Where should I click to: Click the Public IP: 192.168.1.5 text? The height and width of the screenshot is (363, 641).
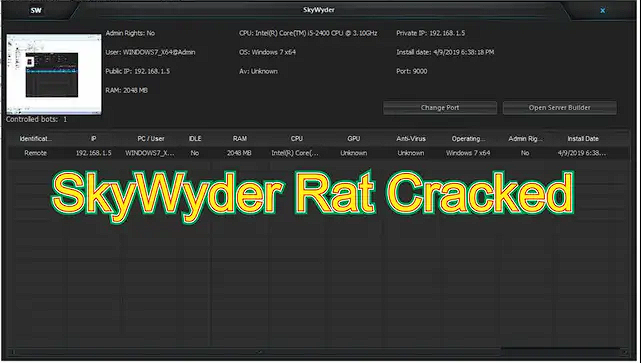pyautogui.click(x=137, y=71)
